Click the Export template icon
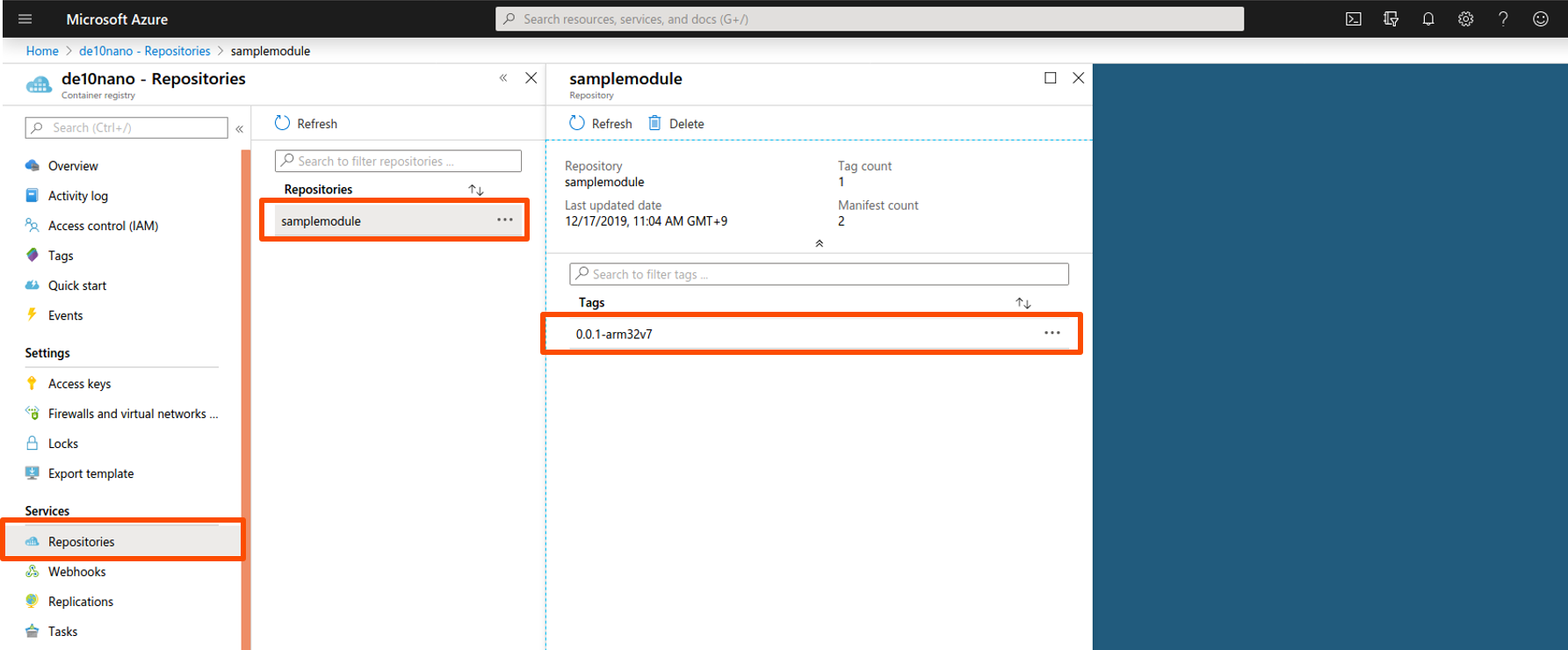 (33, 473)
